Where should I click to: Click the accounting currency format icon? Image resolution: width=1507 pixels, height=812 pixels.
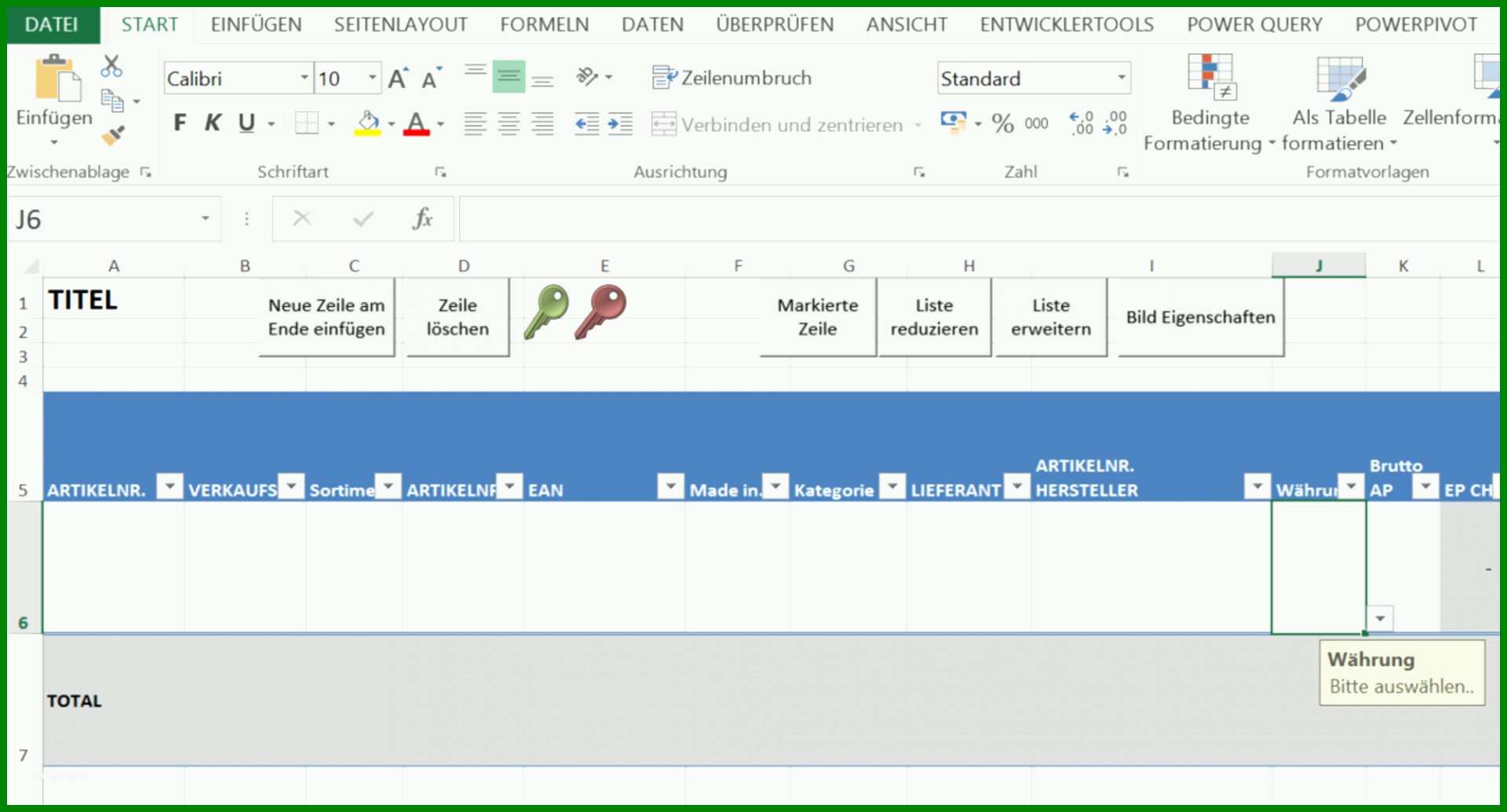click(x=953, y=122)
